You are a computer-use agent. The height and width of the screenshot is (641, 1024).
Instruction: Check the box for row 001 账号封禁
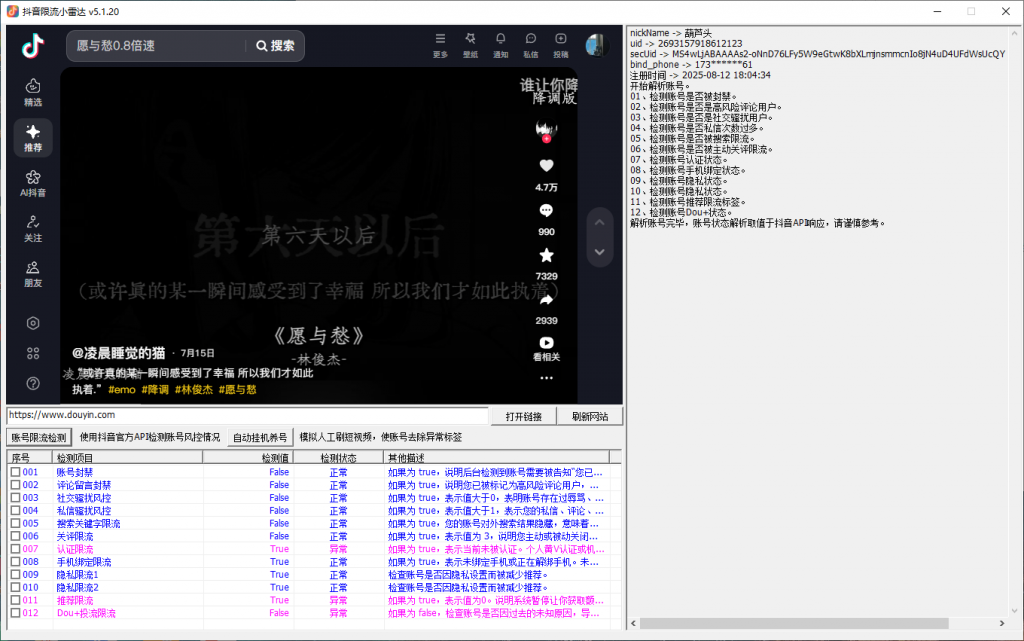pyautogui.click(x=15, y=472)
